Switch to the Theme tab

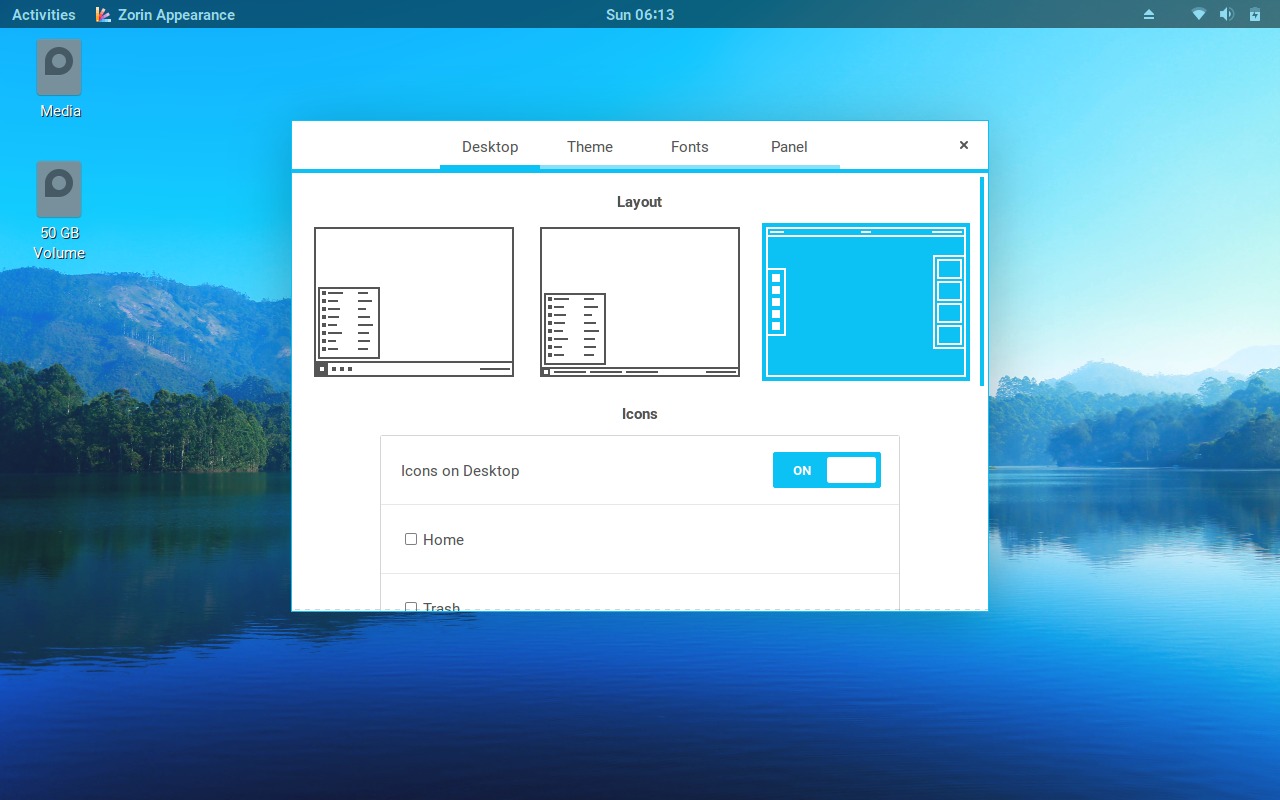tap(589, 146)
